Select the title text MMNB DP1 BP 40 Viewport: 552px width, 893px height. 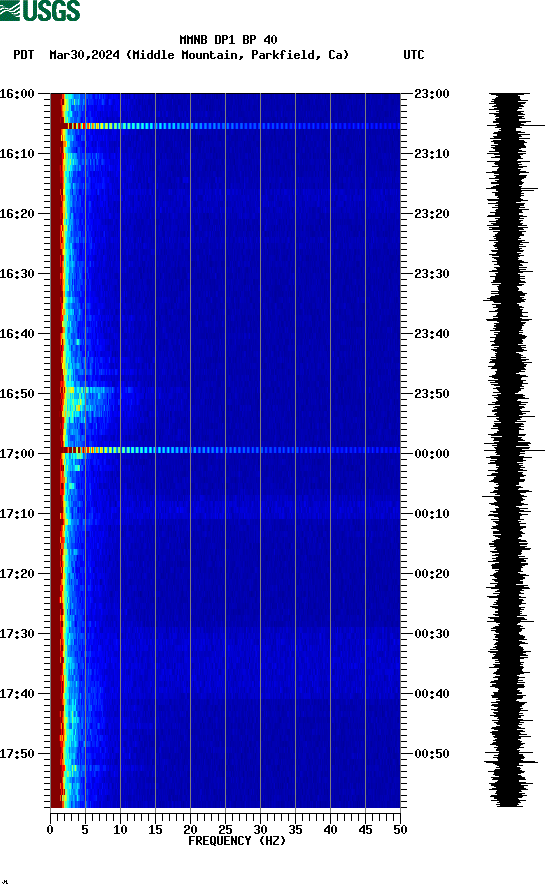pos(228,40)
